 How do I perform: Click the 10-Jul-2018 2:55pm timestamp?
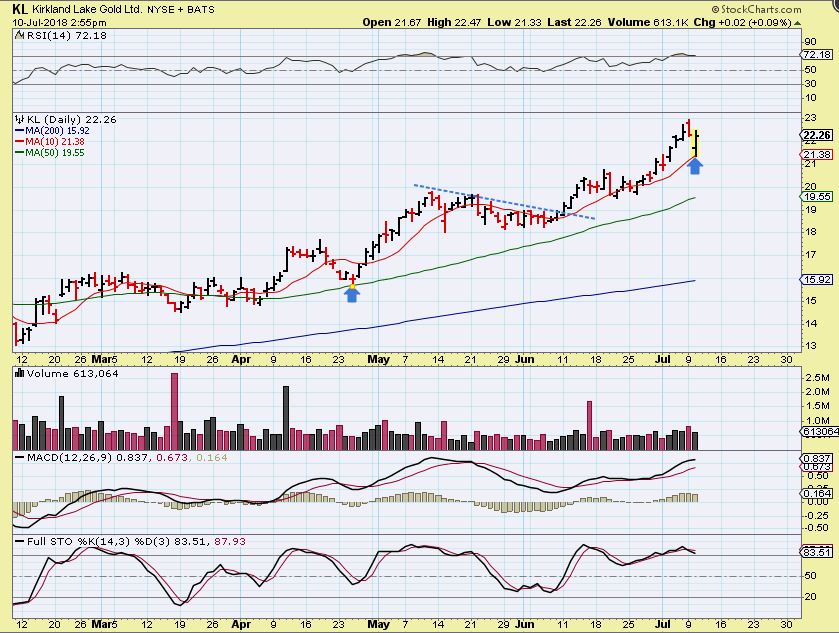click(x=59, y=22)
